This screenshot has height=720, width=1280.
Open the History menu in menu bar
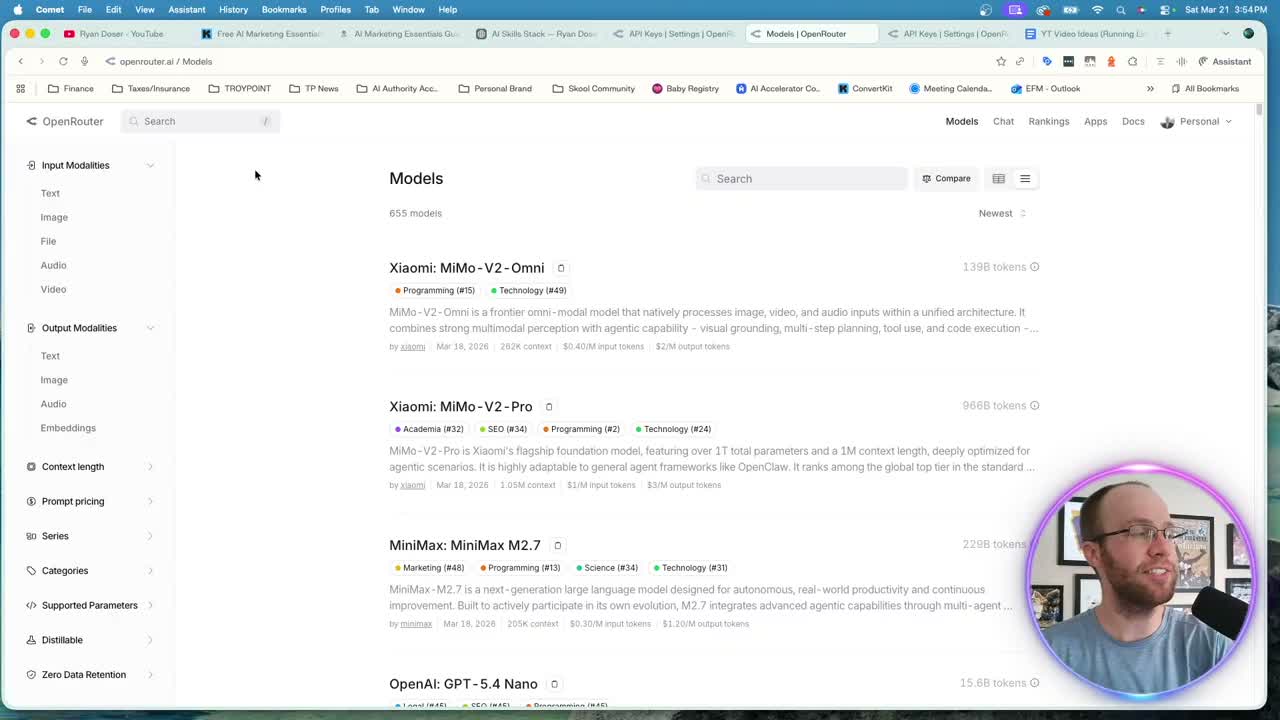tap(233, 10)
